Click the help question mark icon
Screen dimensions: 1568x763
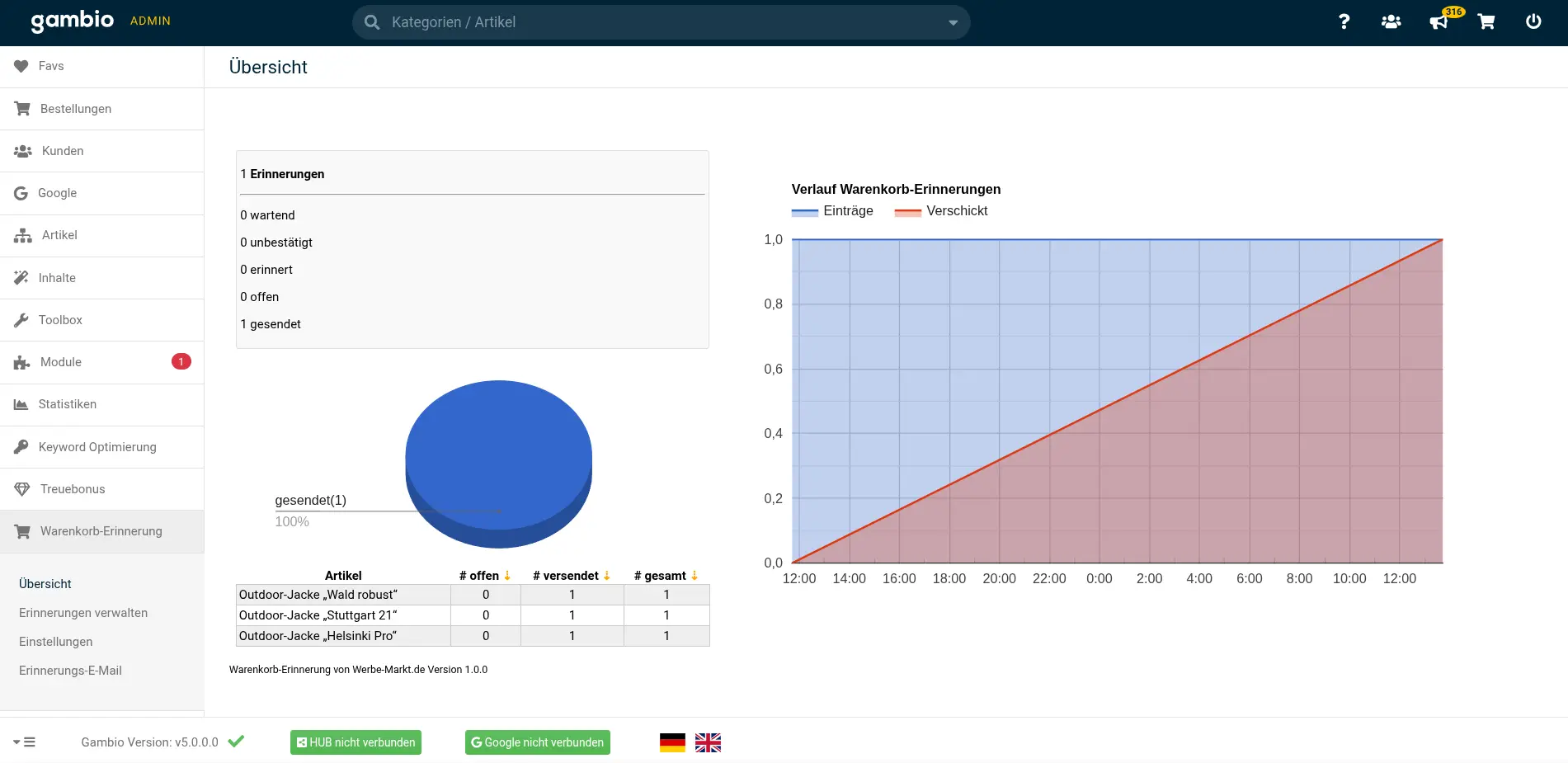1344,21
